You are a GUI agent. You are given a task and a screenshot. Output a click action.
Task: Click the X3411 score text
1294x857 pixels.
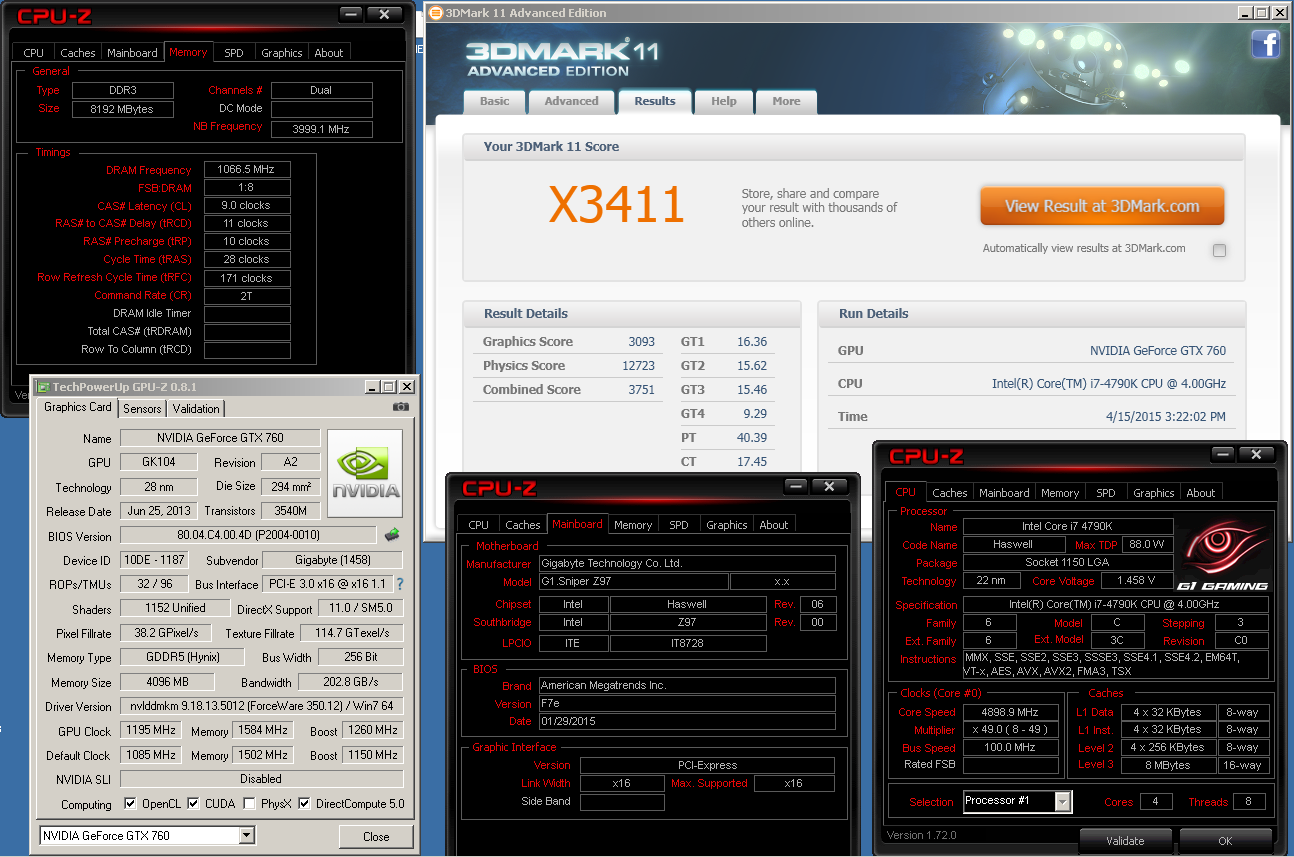click(617, 205)
